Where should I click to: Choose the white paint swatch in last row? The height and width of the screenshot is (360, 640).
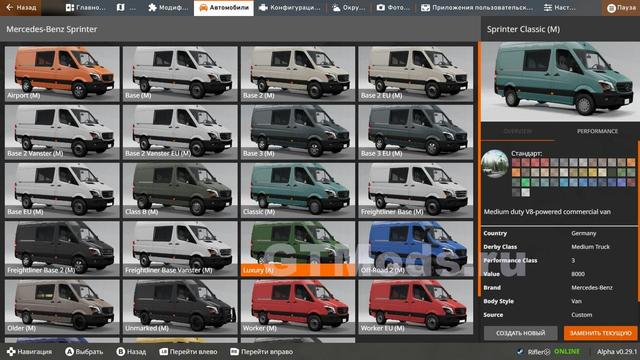[525, 192]
